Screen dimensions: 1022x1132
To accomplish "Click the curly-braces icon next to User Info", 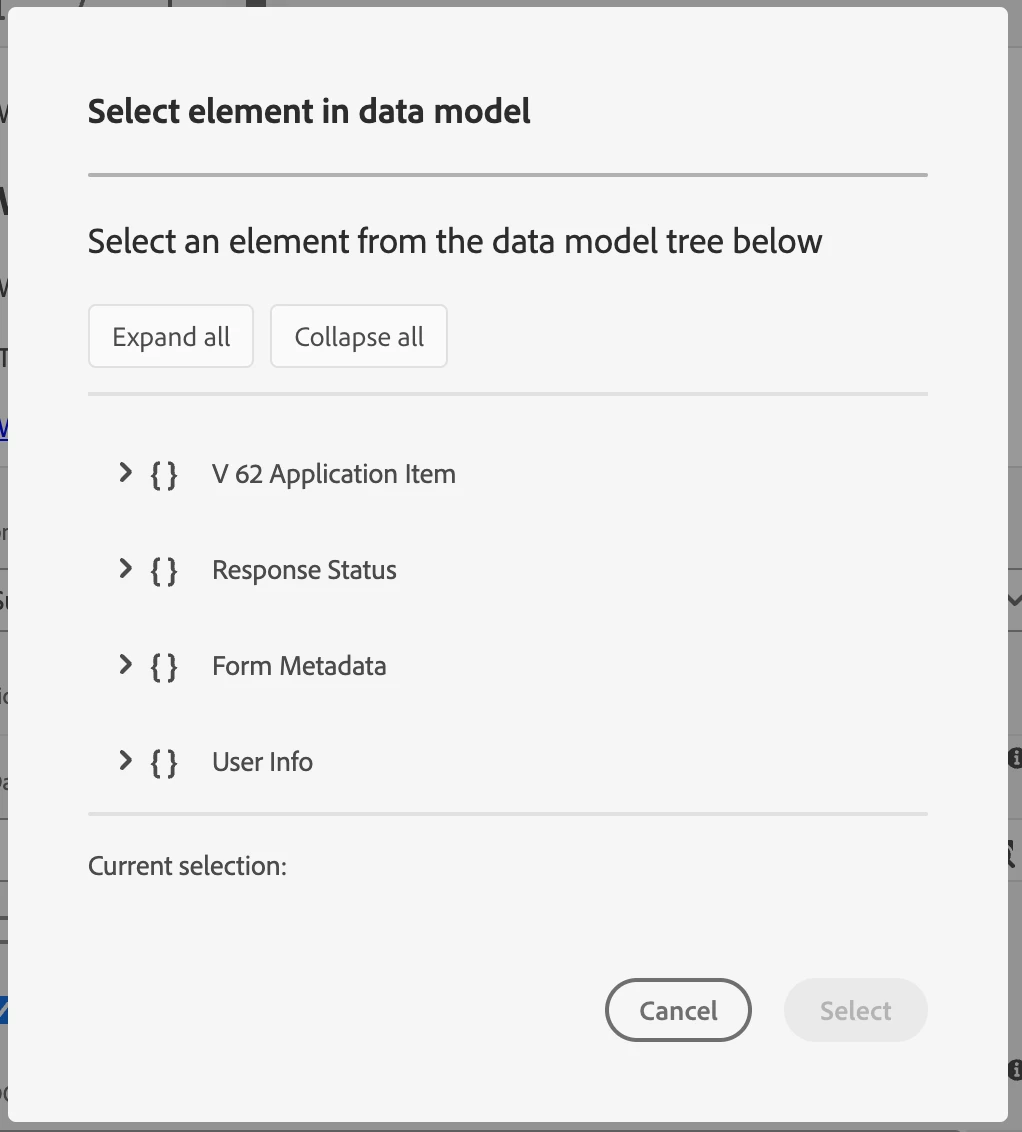I will coord(164,762).
